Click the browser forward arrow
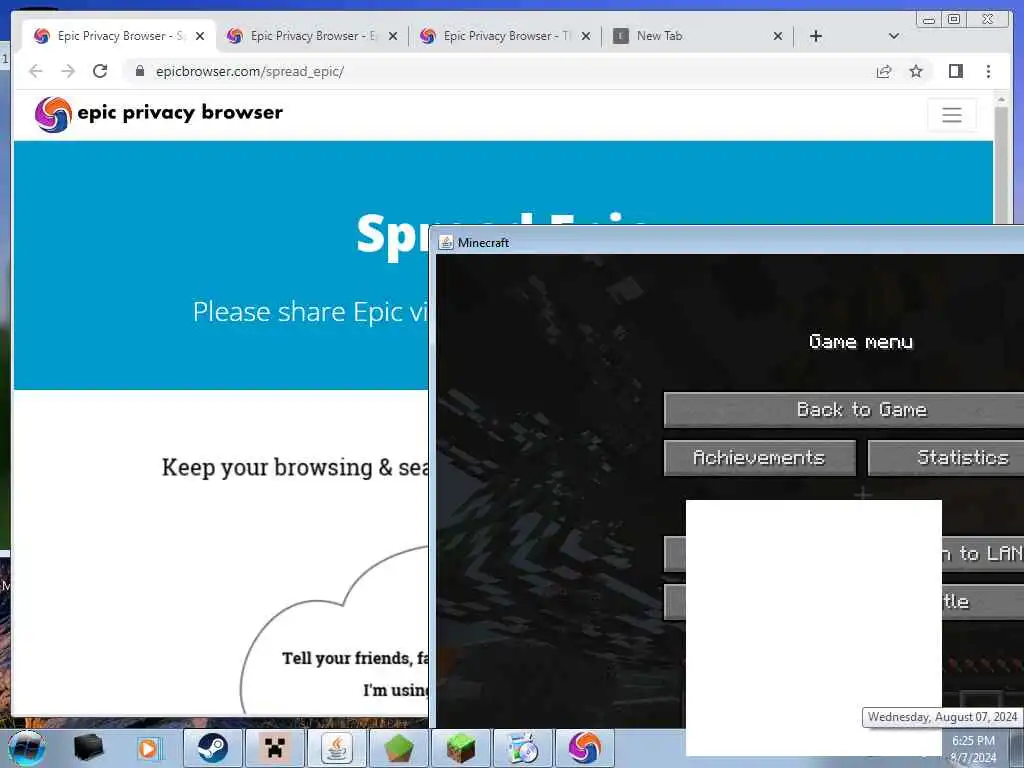Screen dimensions: 1024x768 68,71
